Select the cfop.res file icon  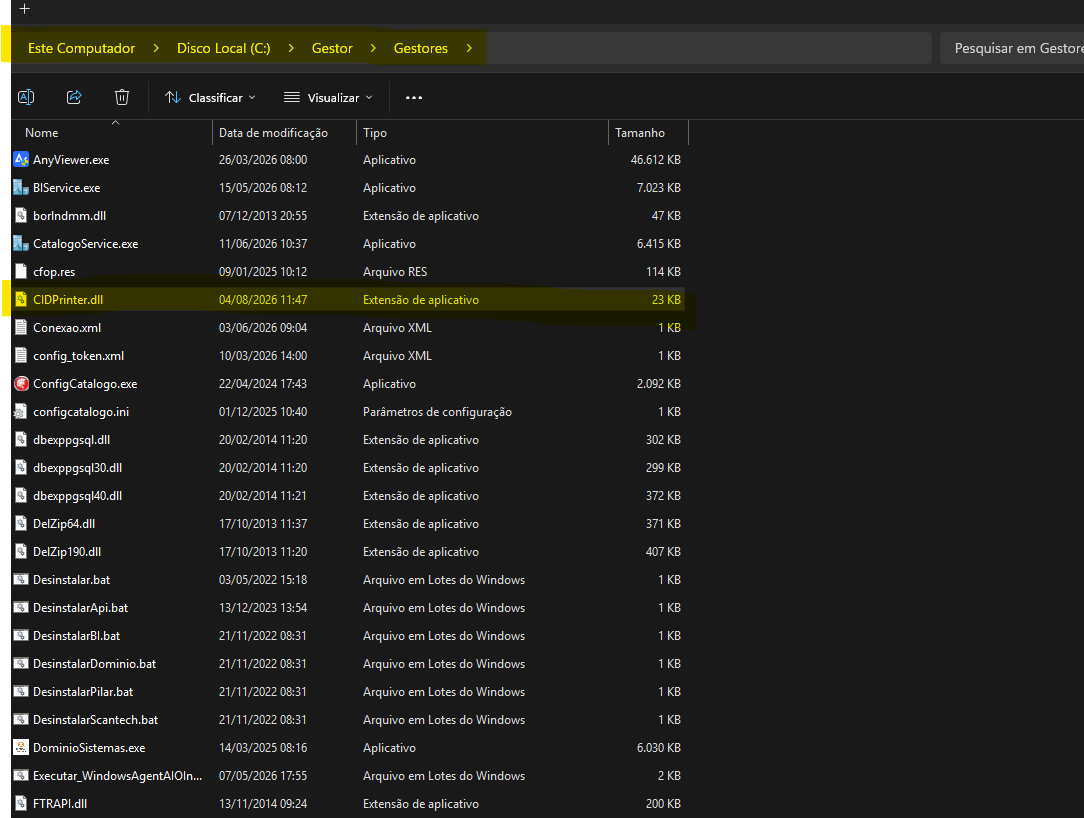coord(21,272)
